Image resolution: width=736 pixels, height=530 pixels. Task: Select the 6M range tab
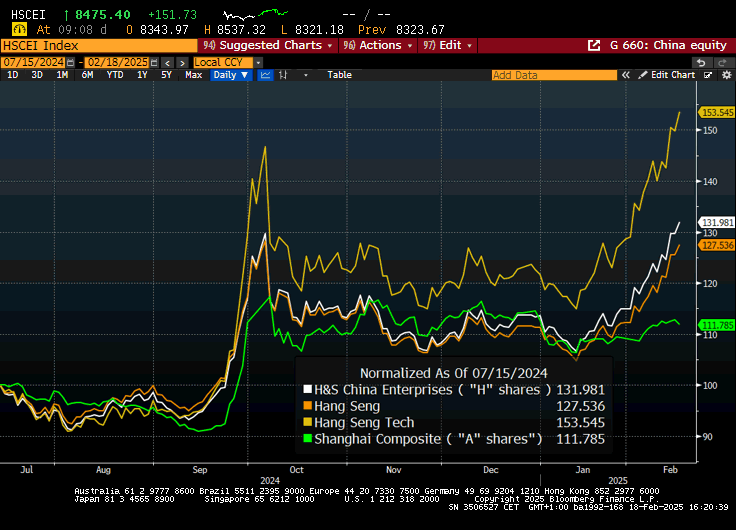[x=87, y=75]
